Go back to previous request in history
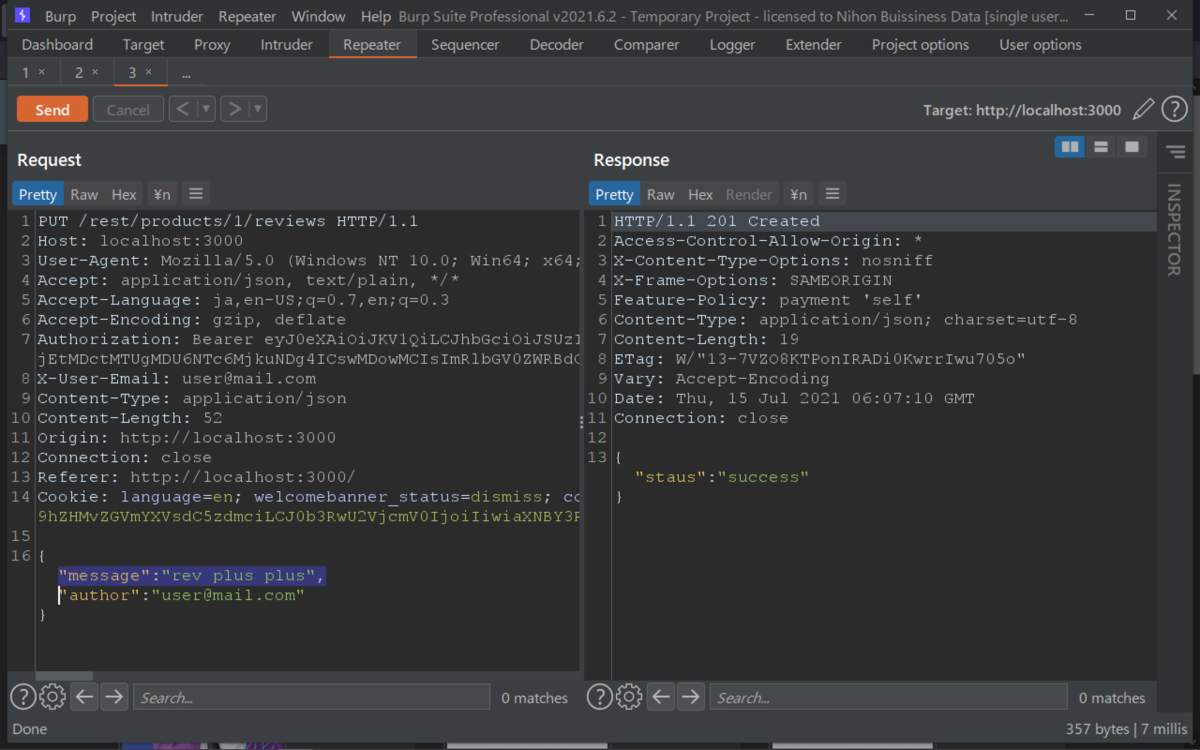Viewport: 1200px width, 750px height. 182,109
